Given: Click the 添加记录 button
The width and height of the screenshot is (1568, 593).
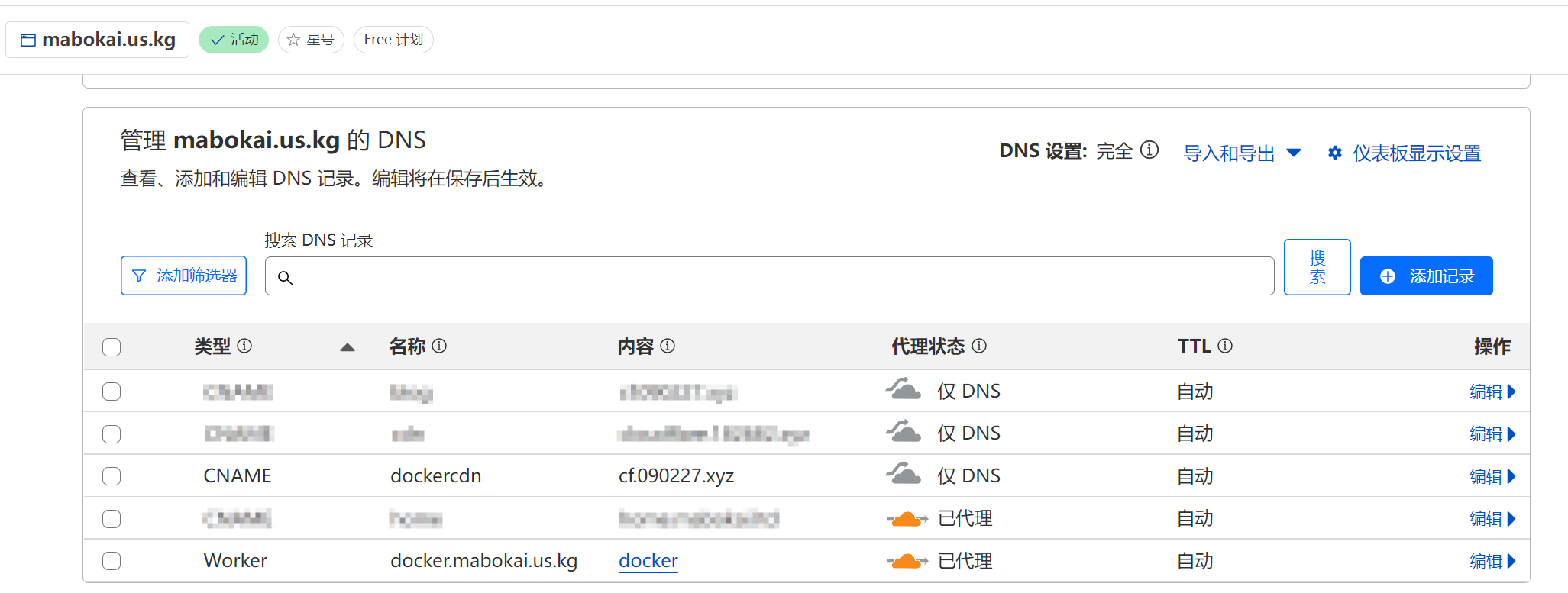Looking at the screenshot, I should (1426, 276).
